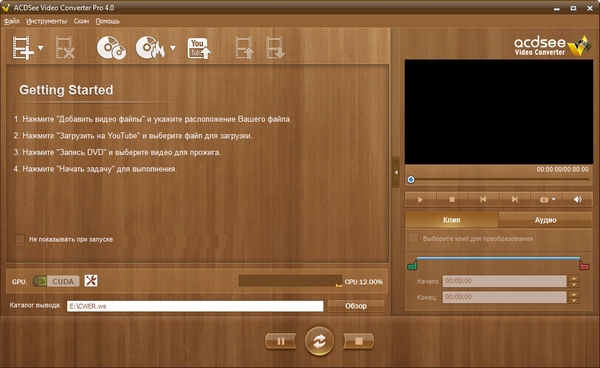
Task: Click the '00:00:00/00:00:00' time readout
Action: [562, 169]
